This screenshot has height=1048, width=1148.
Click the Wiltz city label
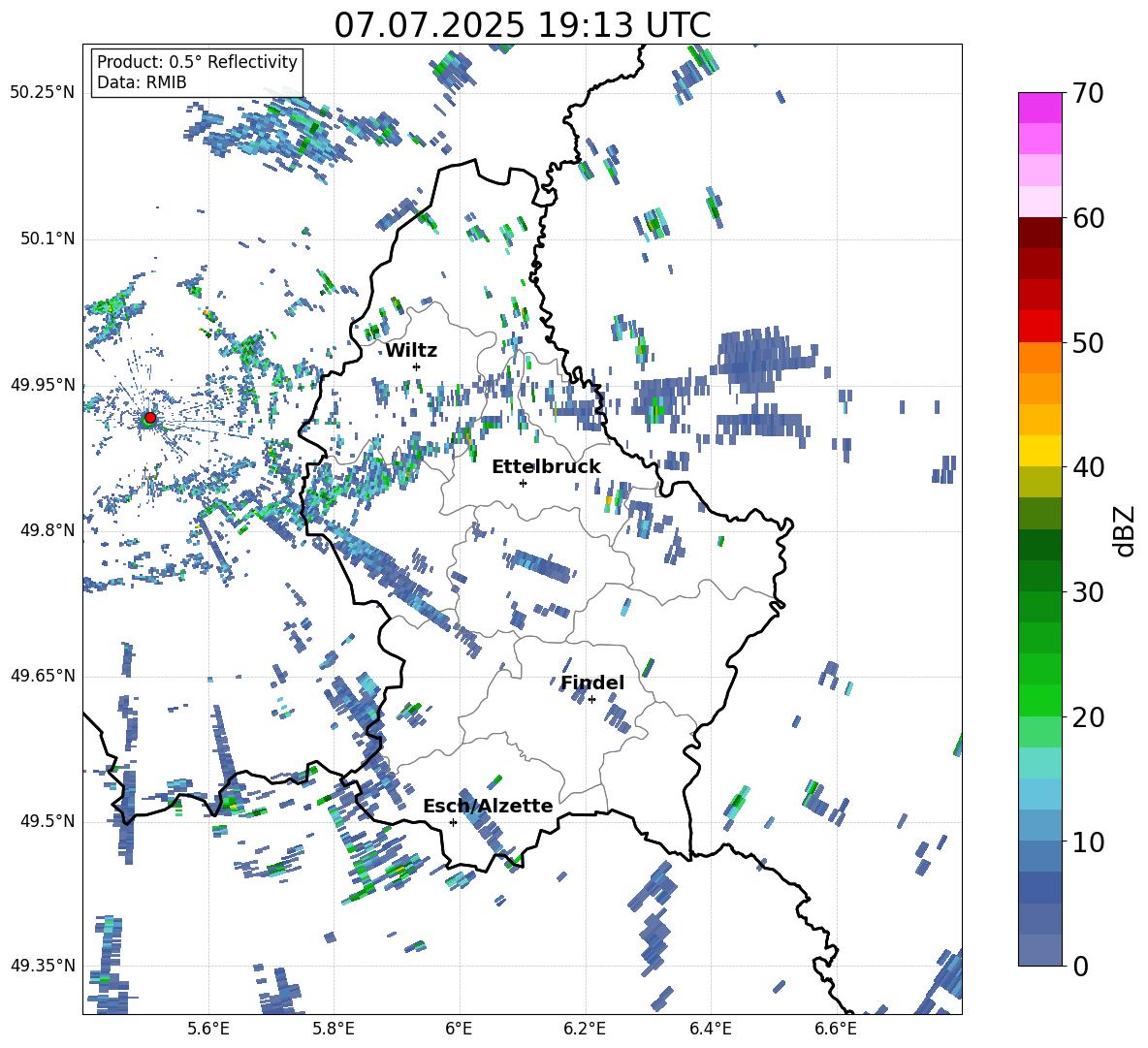pyautogui.click(x=411, y=351)
